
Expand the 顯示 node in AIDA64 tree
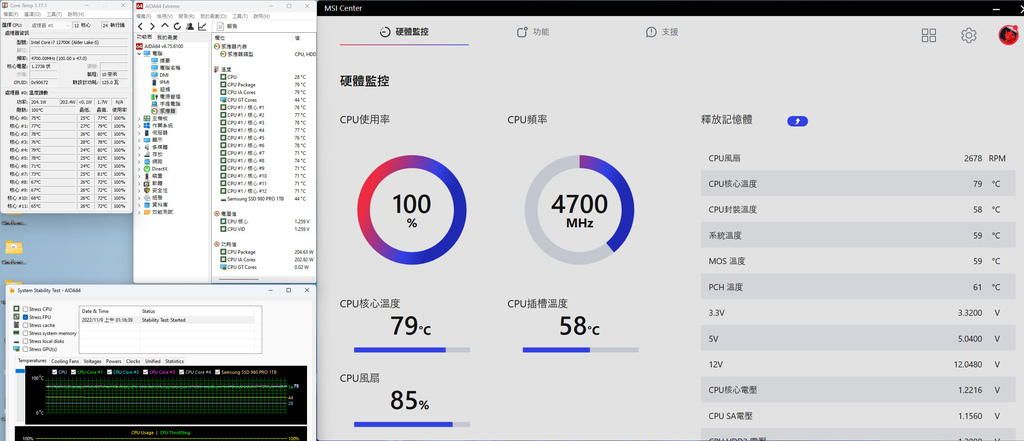pyautogui.click(x=139, y=140)
